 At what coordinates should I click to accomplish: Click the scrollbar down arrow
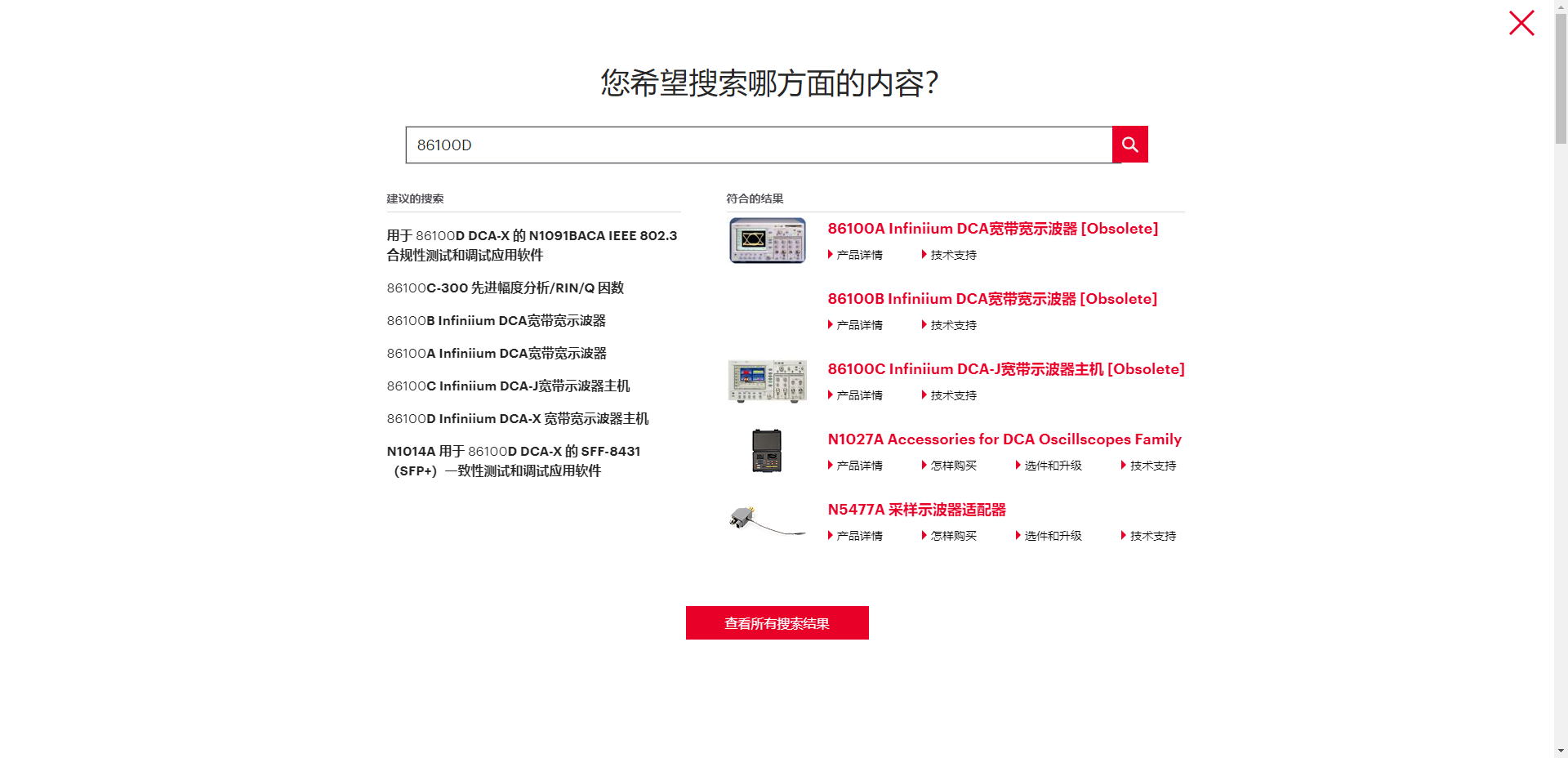(x=1561, y=750)
